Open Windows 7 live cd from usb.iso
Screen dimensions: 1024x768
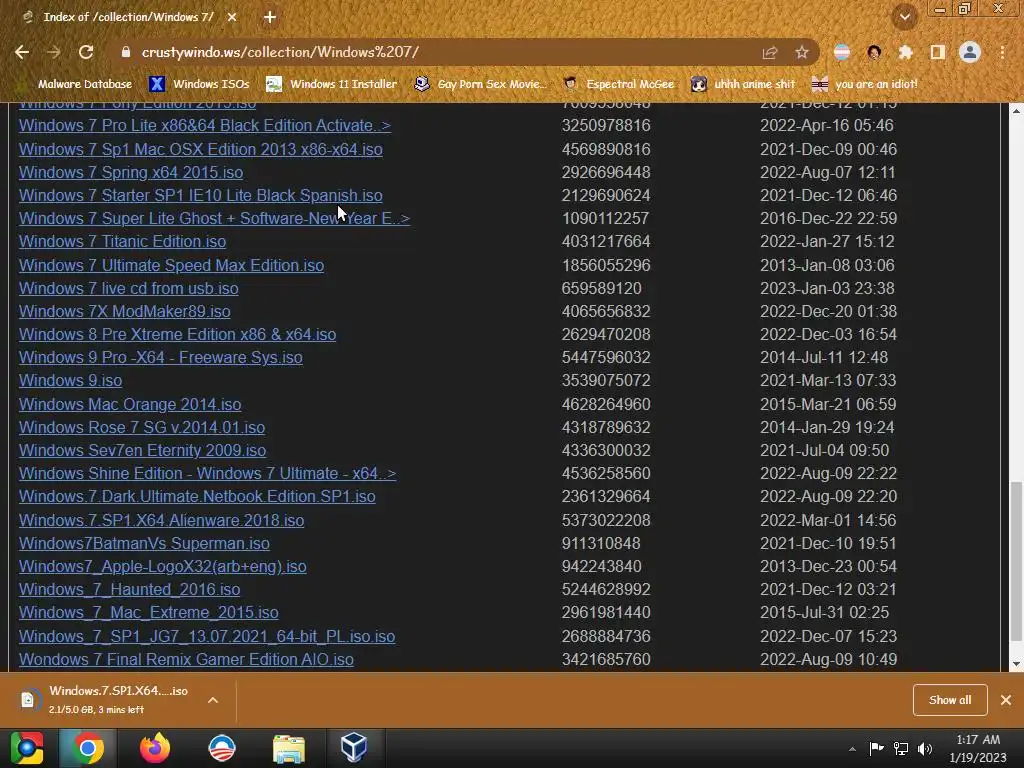pos(129,289)
